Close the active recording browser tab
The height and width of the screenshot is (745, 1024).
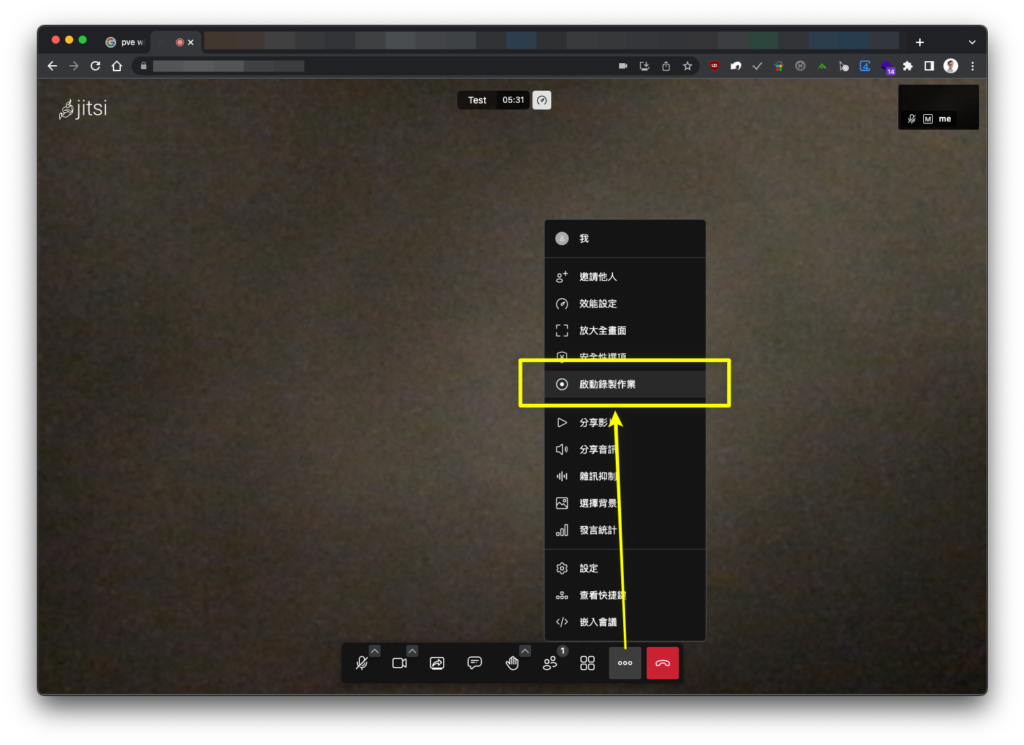(191, 42)
